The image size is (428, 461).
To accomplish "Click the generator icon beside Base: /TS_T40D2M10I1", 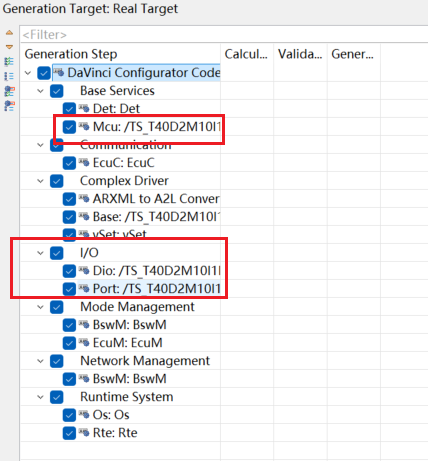I will [x=84, y=217].
